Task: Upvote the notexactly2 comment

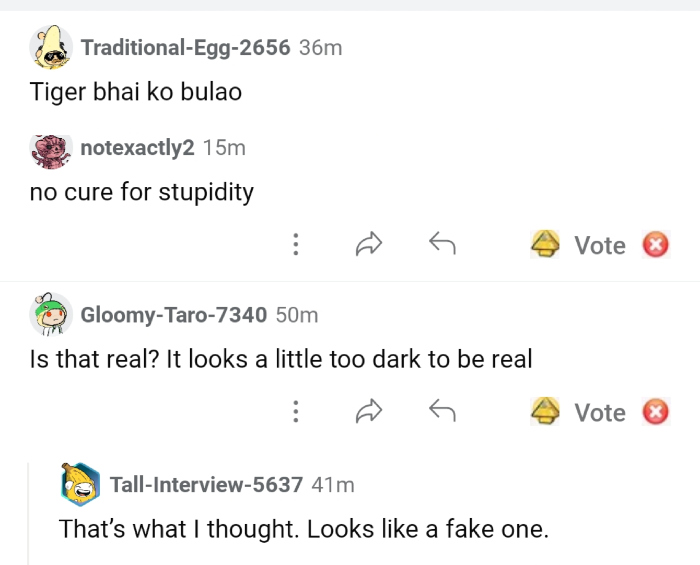Action: (545, 245)
